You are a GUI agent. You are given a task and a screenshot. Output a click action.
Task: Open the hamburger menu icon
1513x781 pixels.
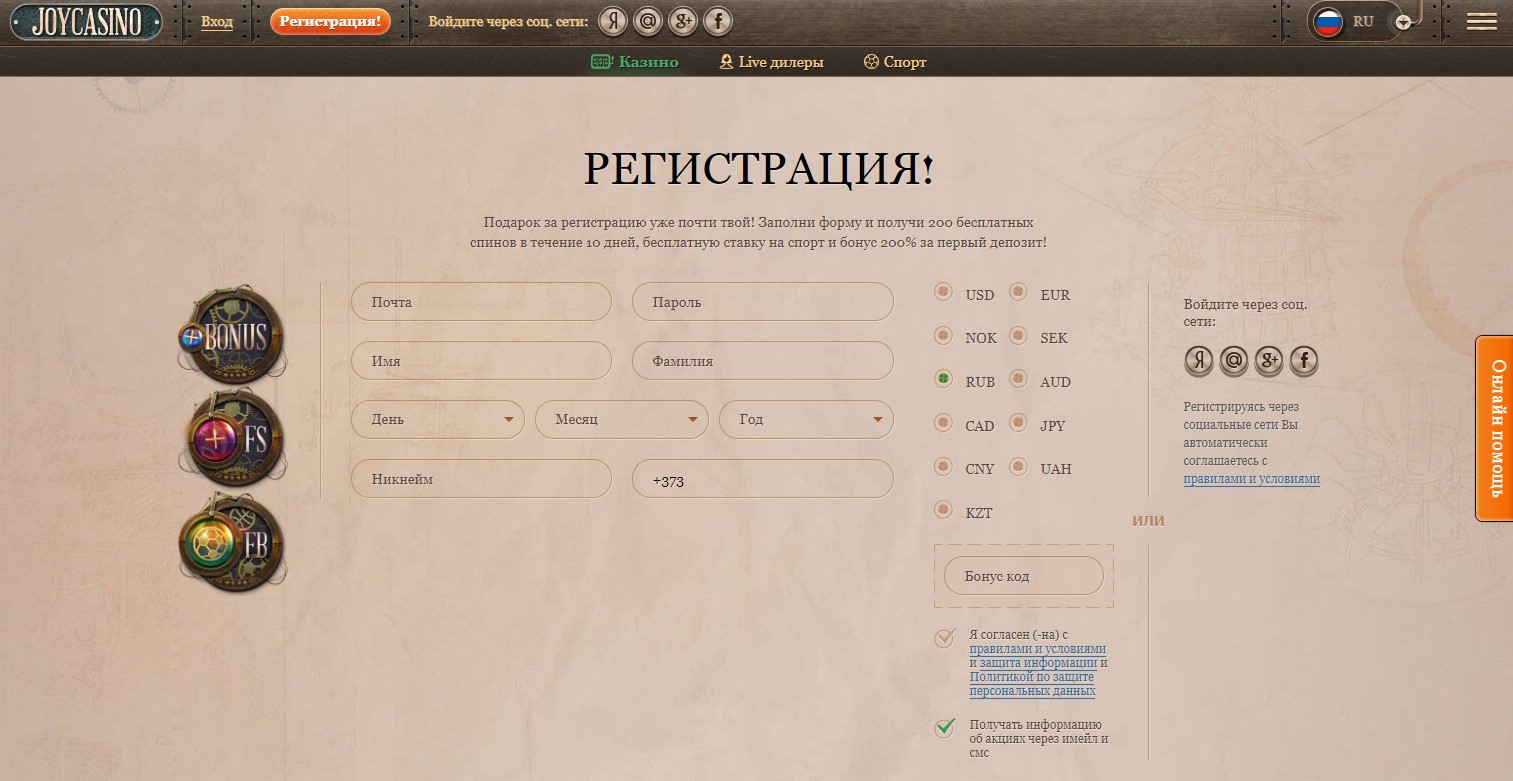1481,20
